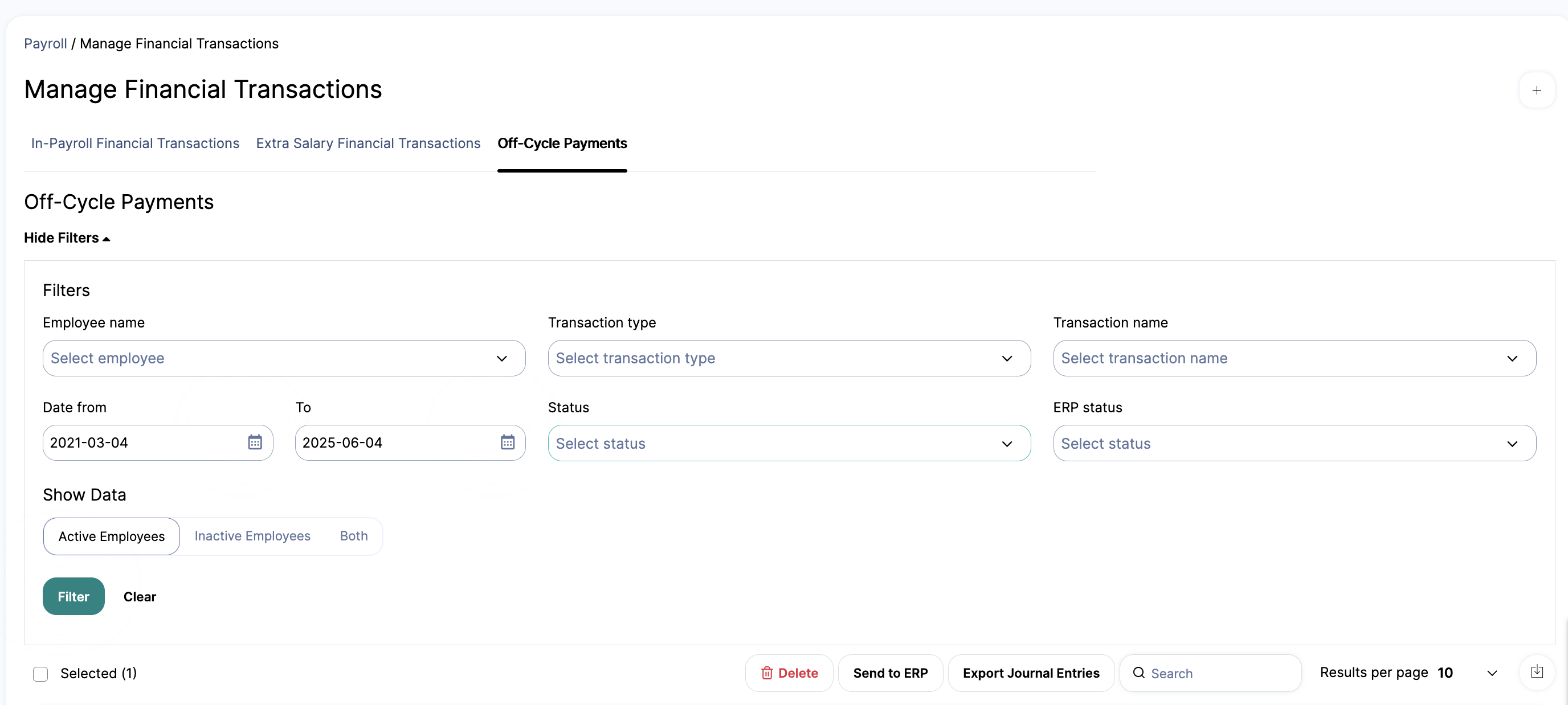Select Active Employees option
1568x705 pixels.
[x=112, y=536]
